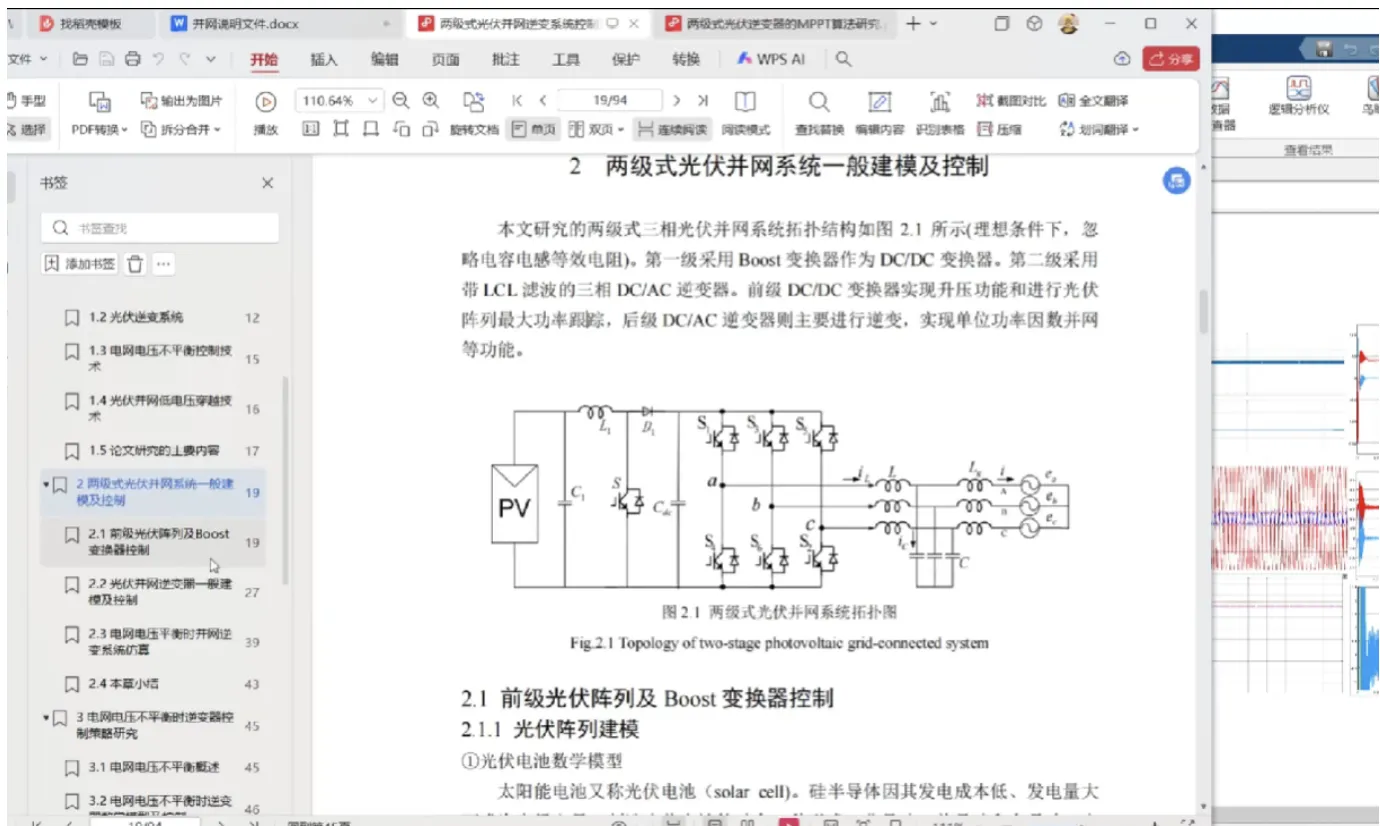Screen dimensions: 1380x826
Task: Expand quick access toolbar chevron
Action: point(211,59)
